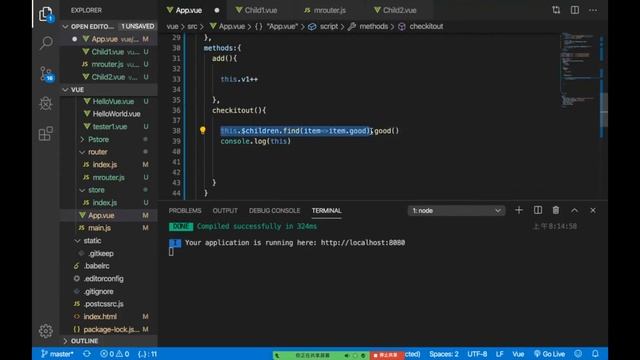The image size is (640, 360).
Task: Synchronize changes in the status bar
Action: 87,354
